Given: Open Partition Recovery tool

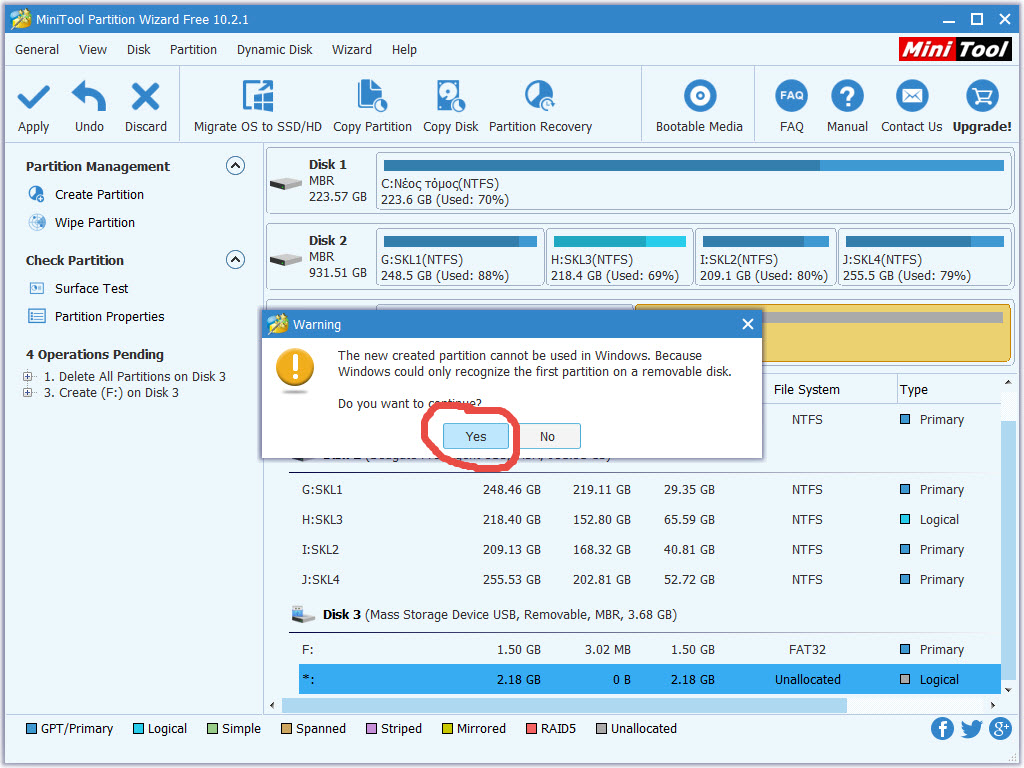Looking at the screenshot, I should point(540,98).
